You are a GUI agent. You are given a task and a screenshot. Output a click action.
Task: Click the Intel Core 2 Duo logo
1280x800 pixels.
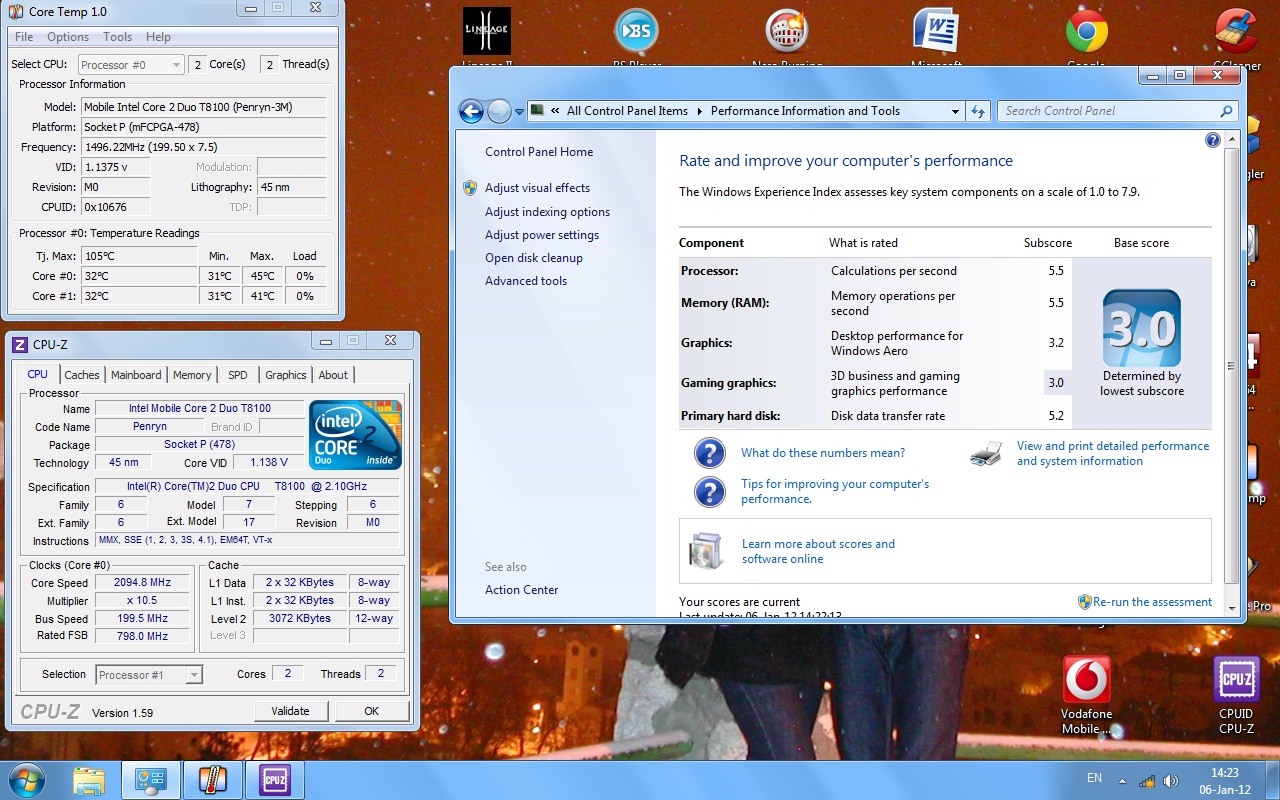click(355, 435)
